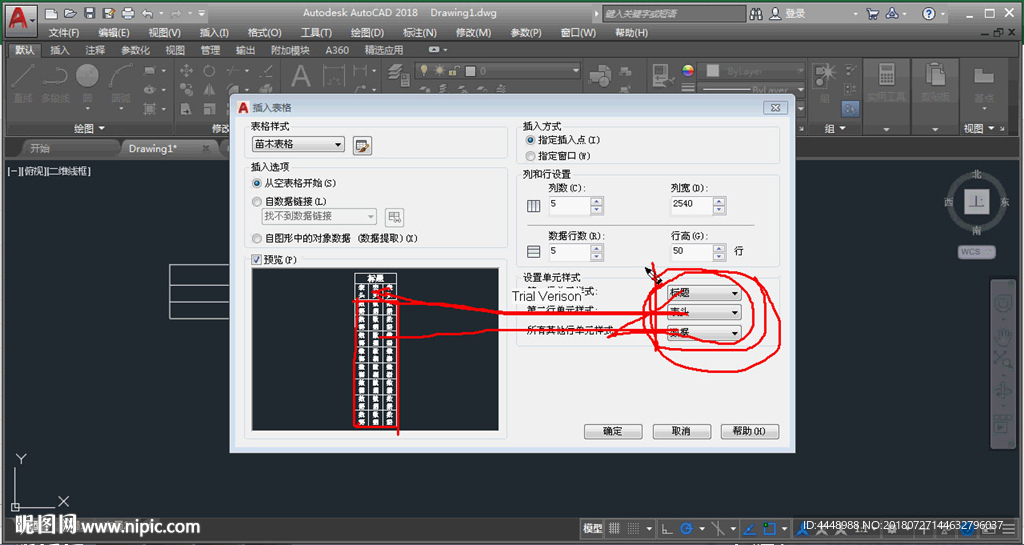The height and width of the screenshot is (545, 1024).
Task: Launch table style dialog button next to 苗木表格
Action: point(362,146)
